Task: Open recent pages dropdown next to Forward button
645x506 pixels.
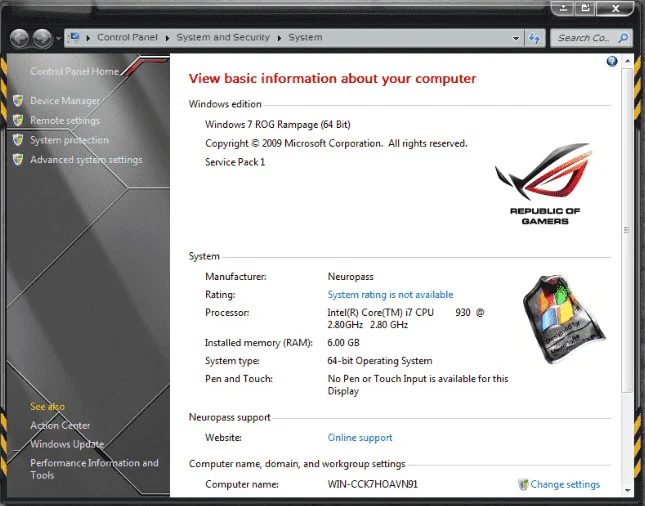Action: tap(58, 39)
